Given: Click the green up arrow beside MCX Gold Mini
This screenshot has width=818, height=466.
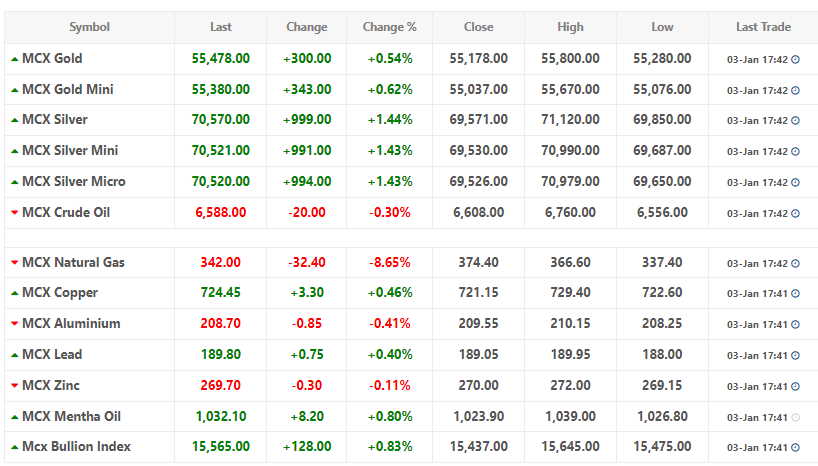Looking at the screenshot, I should click(x=15, y=90).
